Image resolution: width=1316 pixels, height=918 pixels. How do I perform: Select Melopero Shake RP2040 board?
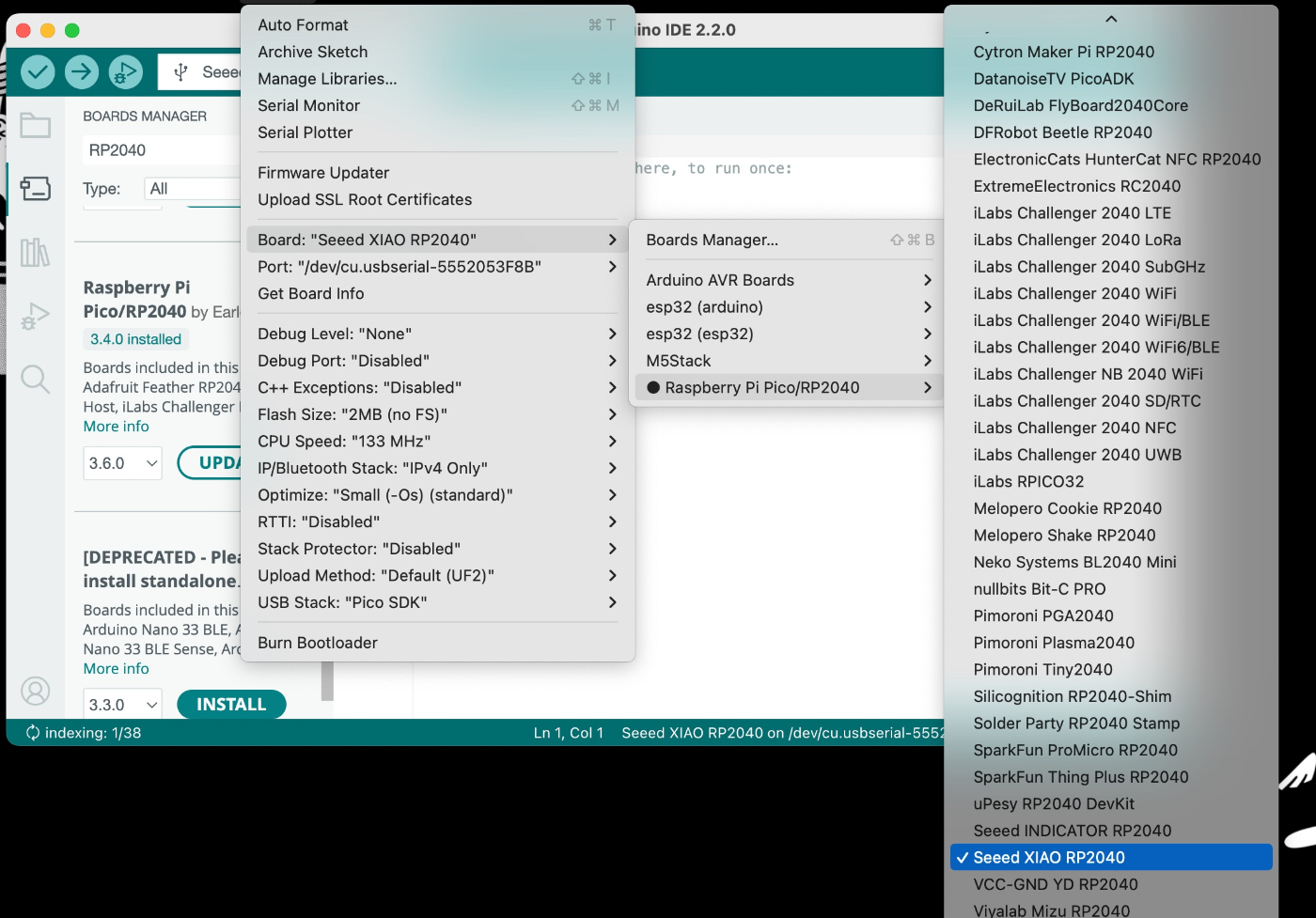click(1111, 536)
